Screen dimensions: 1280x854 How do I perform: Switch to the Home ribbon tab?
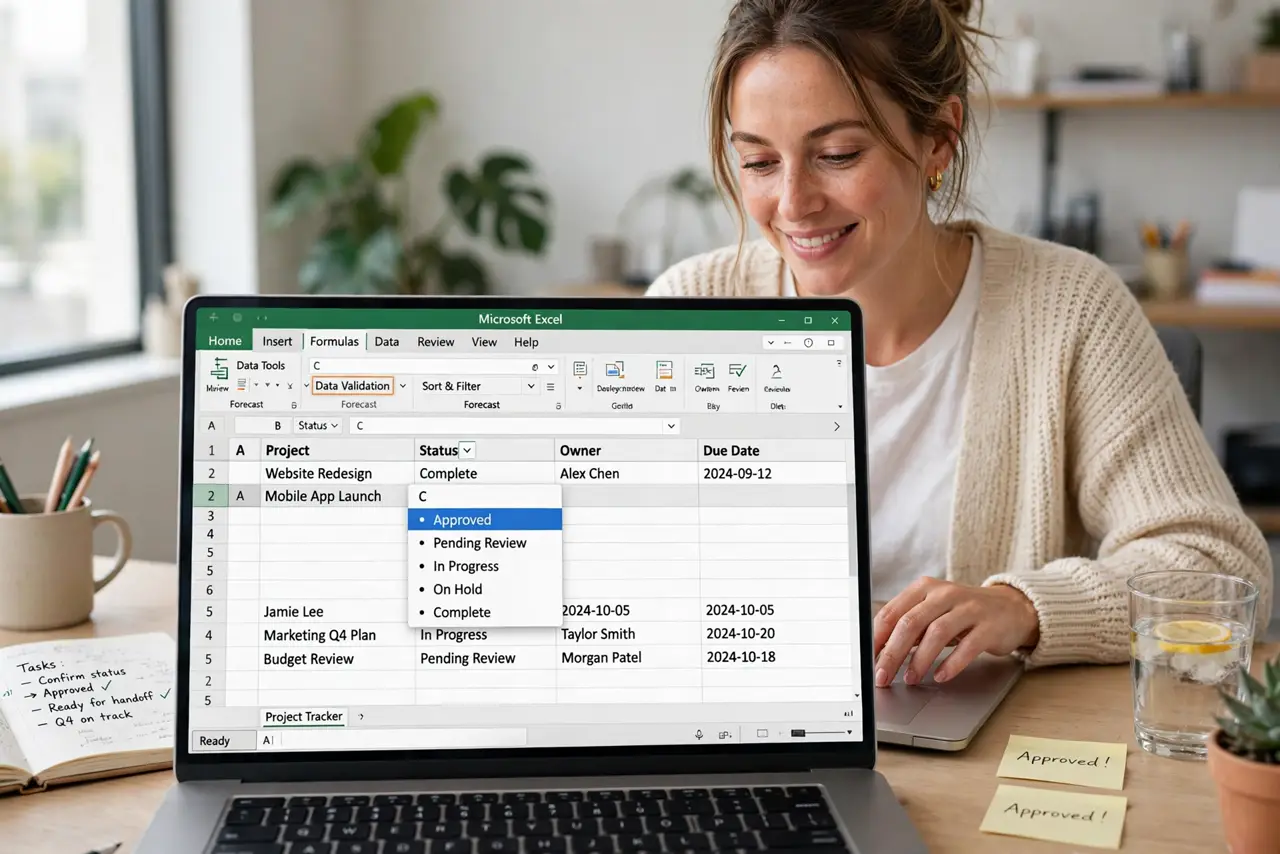tap(225, 342)
